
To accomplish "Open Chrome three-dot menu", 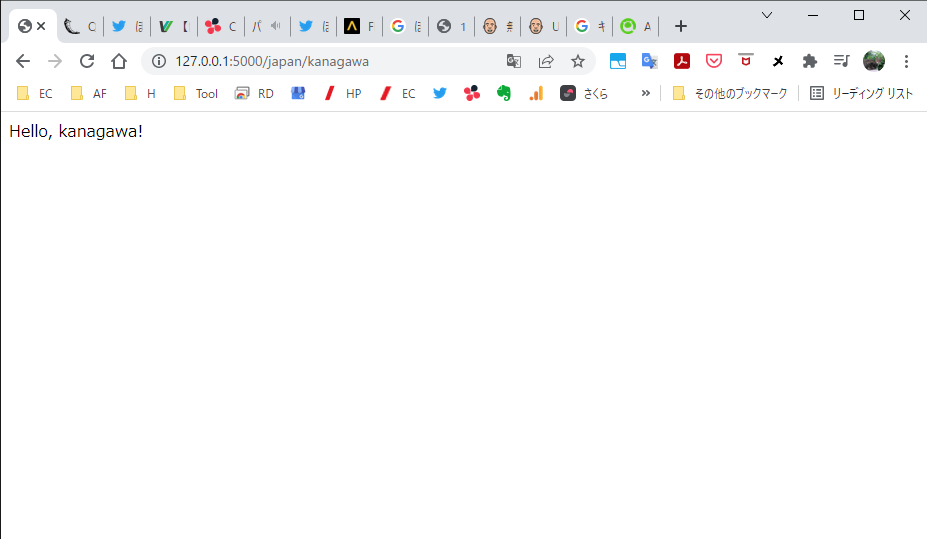I will click(906, 61).
